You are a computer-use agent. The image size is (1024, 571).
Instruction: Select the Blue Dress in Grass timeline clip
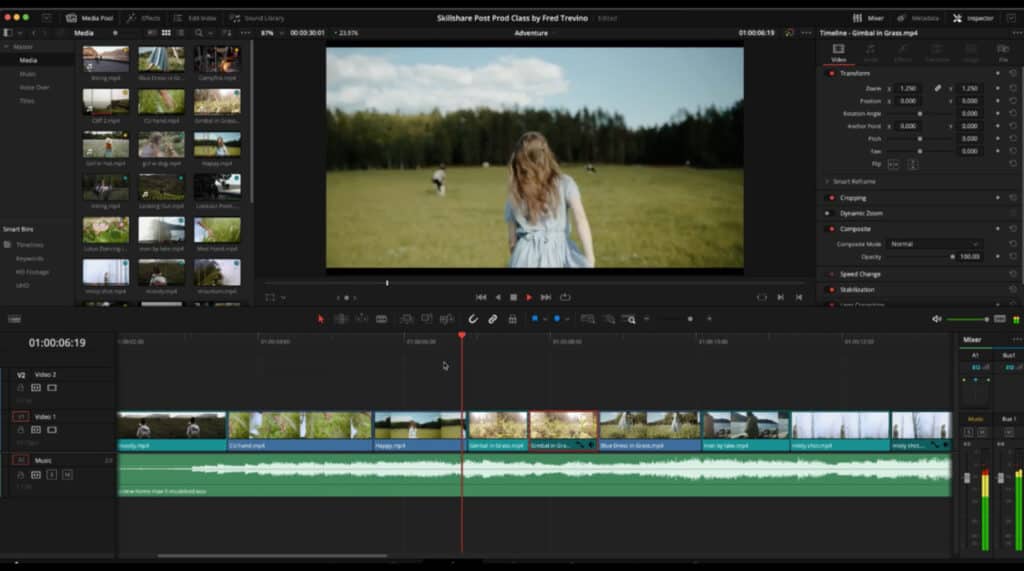coord(649,431)
